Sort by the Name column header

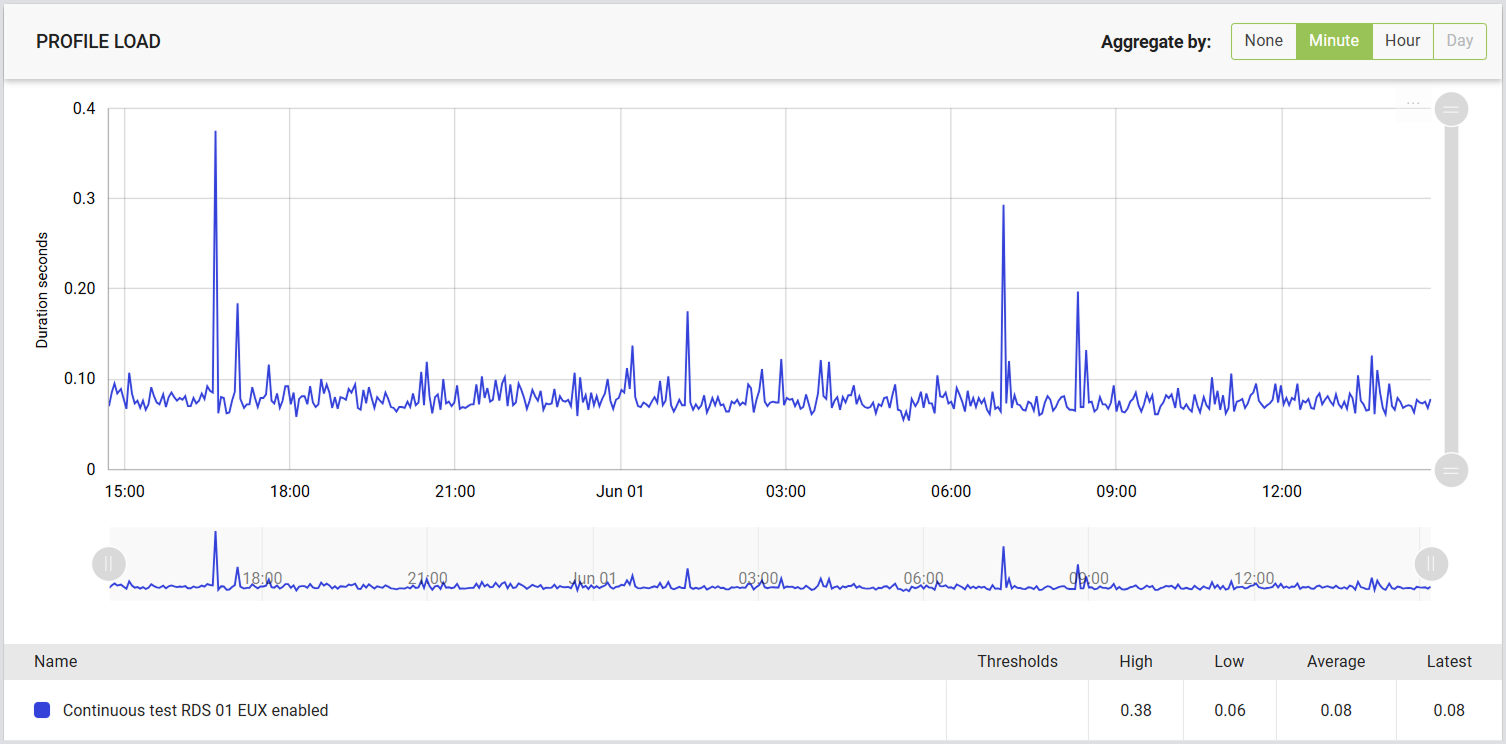pos(55,661)
